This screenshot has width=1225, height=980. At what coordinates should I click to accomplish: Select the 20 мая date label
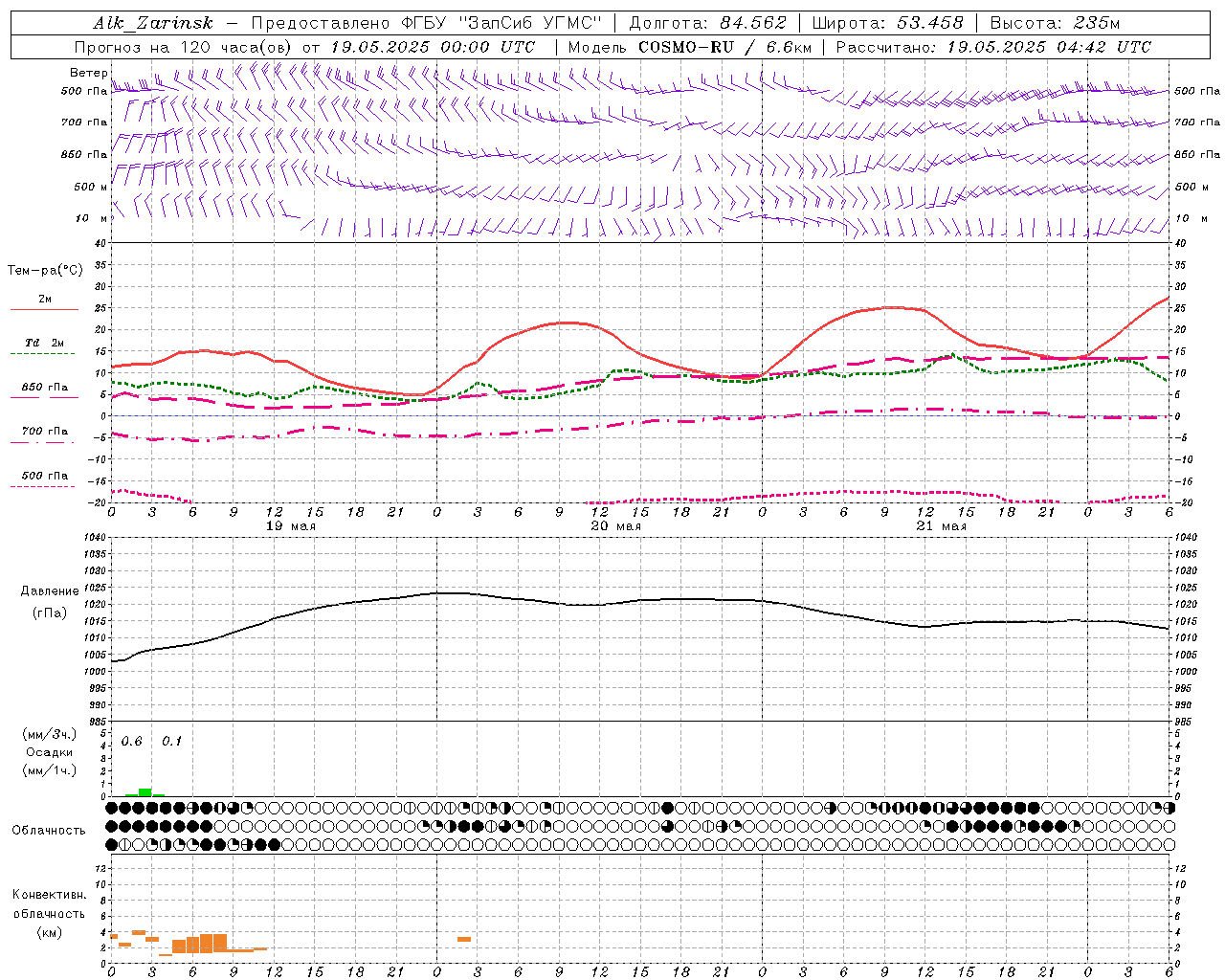coord(615,526)
